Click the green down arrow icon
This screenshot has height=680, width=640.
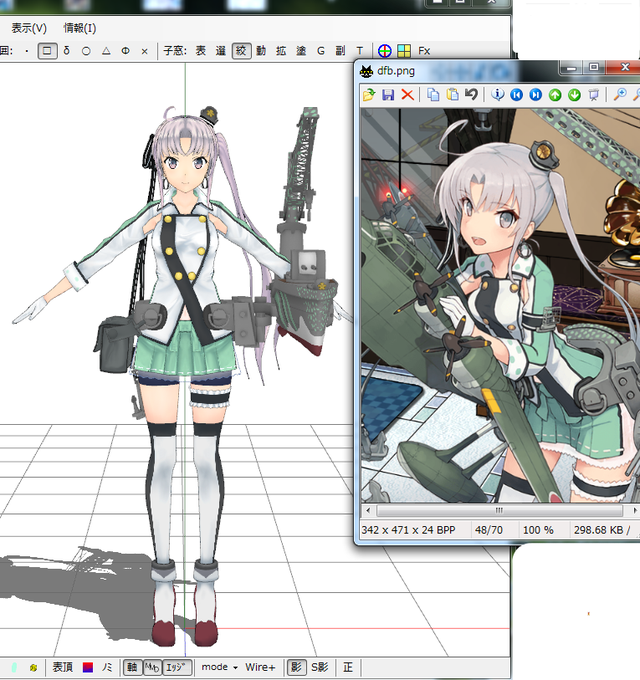575,95
